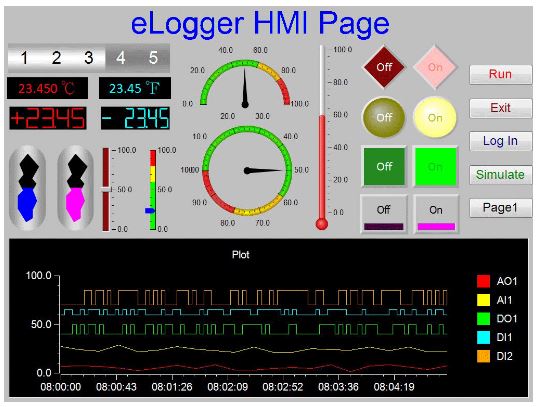Click the 23.450 °C numeric display field
Viewport: 537px width, 407px height.
coord(48,88)
